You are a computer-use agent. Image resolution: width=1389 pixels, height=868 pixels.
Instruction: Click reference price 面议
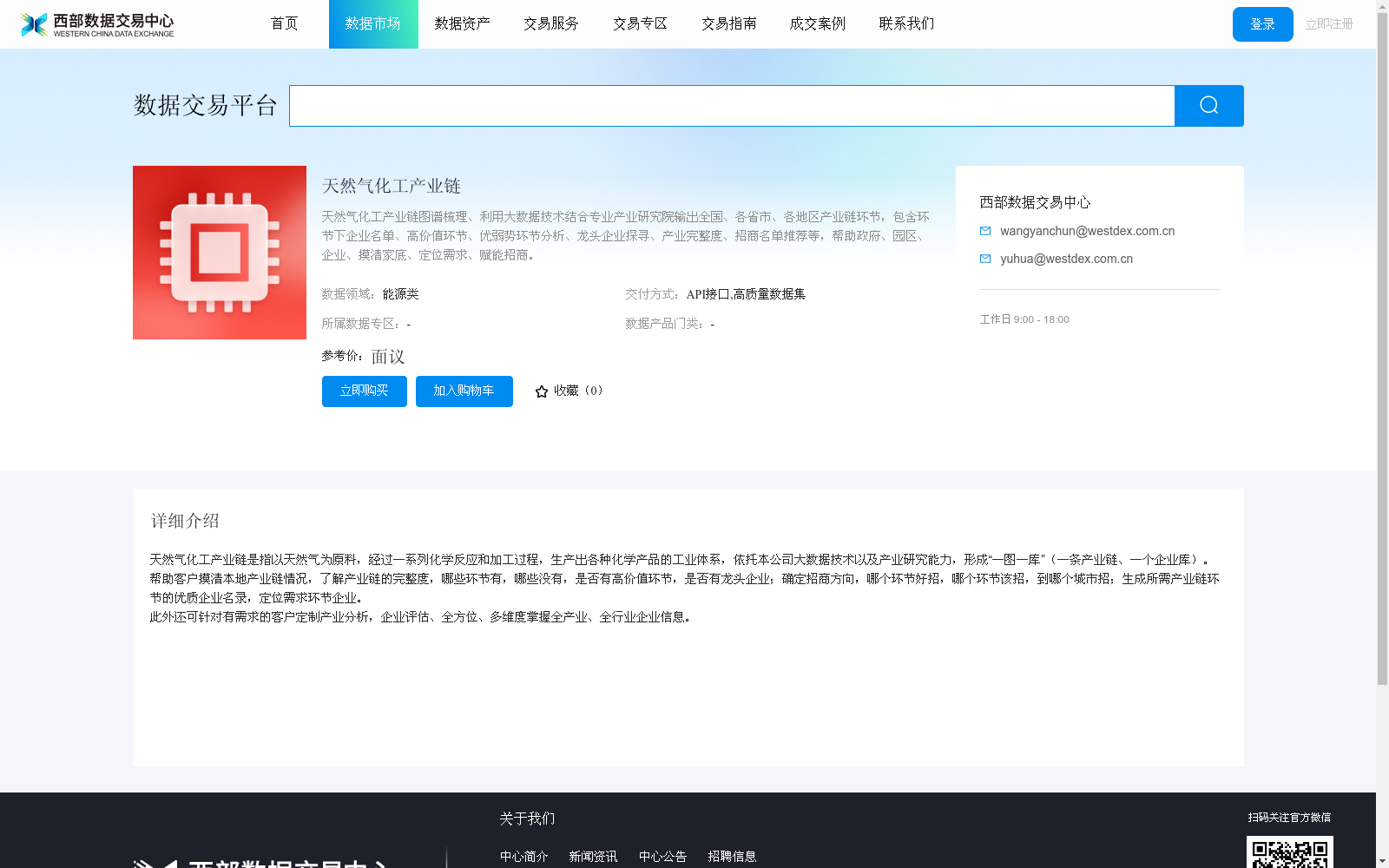388,357
